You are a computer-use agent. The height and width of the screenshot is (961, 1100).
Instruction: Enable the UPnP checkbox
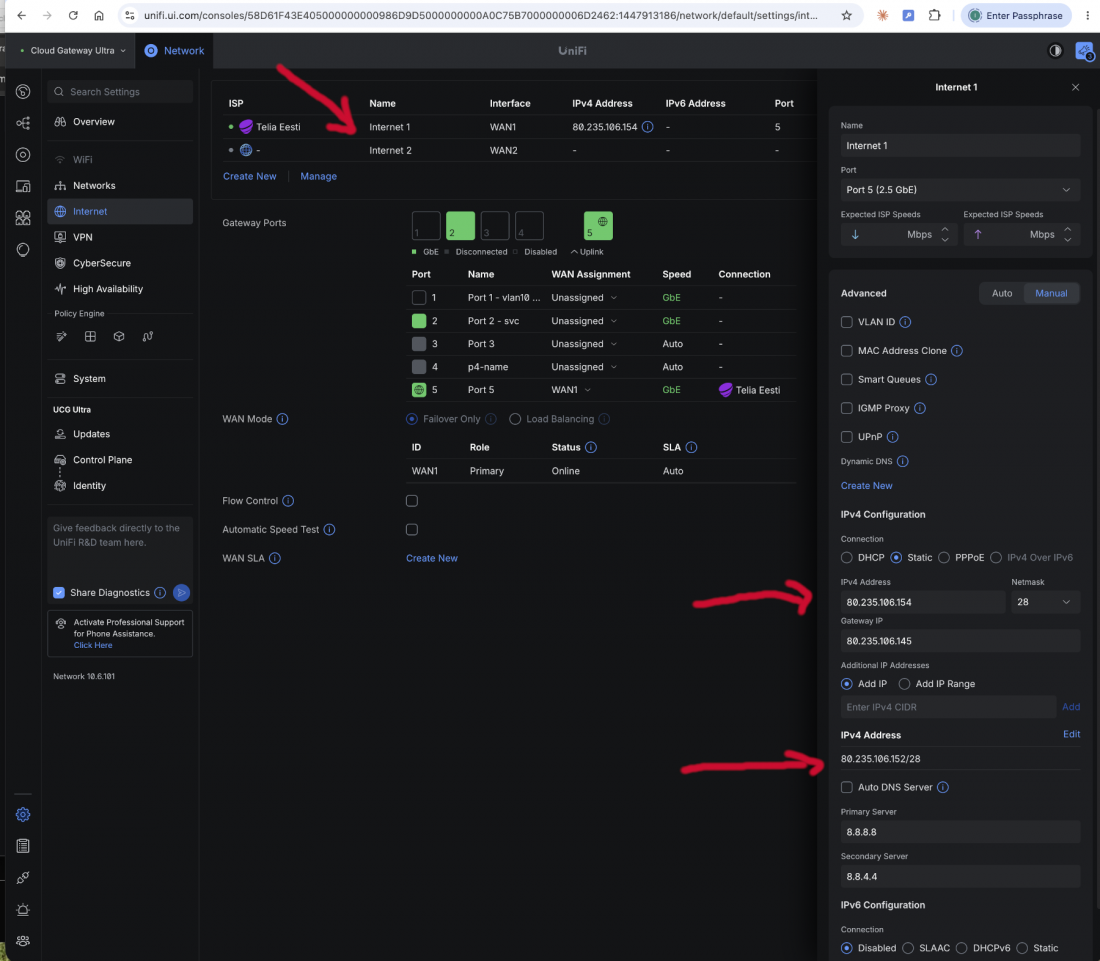pos(847,437)
